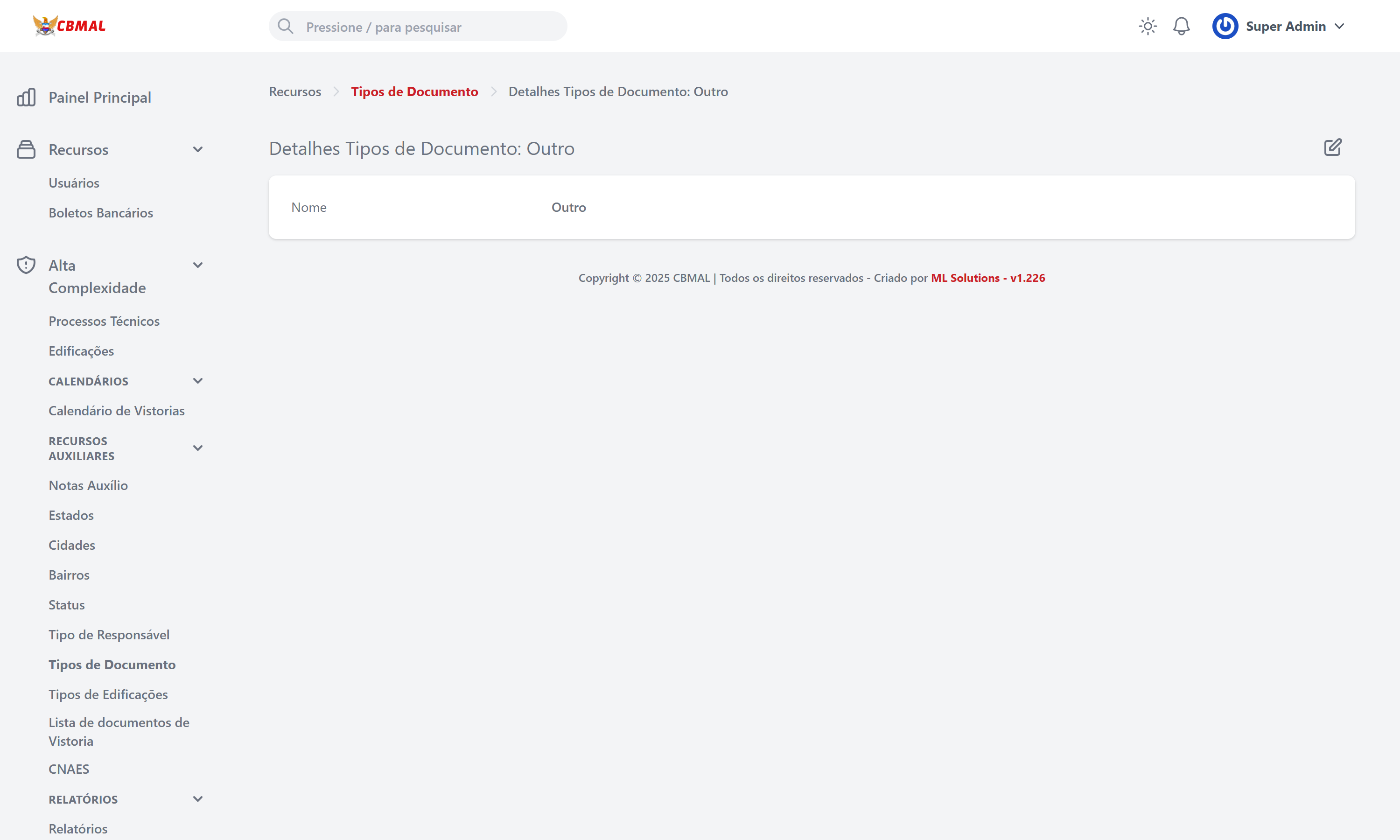The image size is (1400, 840).
Task: Click the CBMAL logo
Action: pos(69,26)
